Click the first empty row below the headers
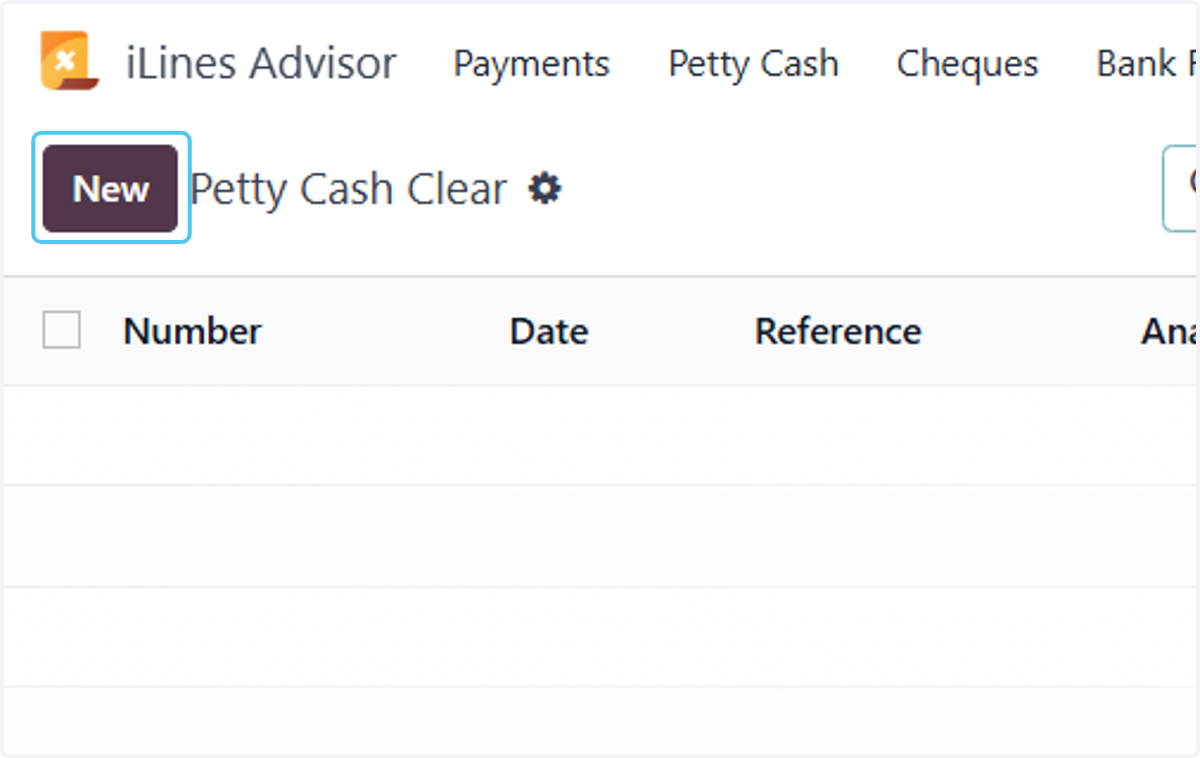Viewport: 1200px width, 758px height. tap(600, 435)
